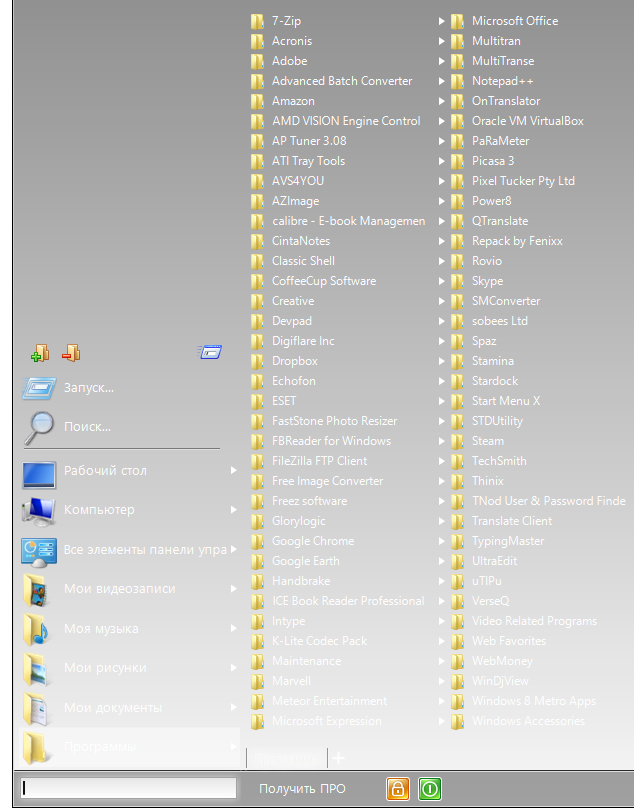This screenshot has width=634, height=808.
Task: Click the remove group icon with red minus
Action: click(71, 353)
